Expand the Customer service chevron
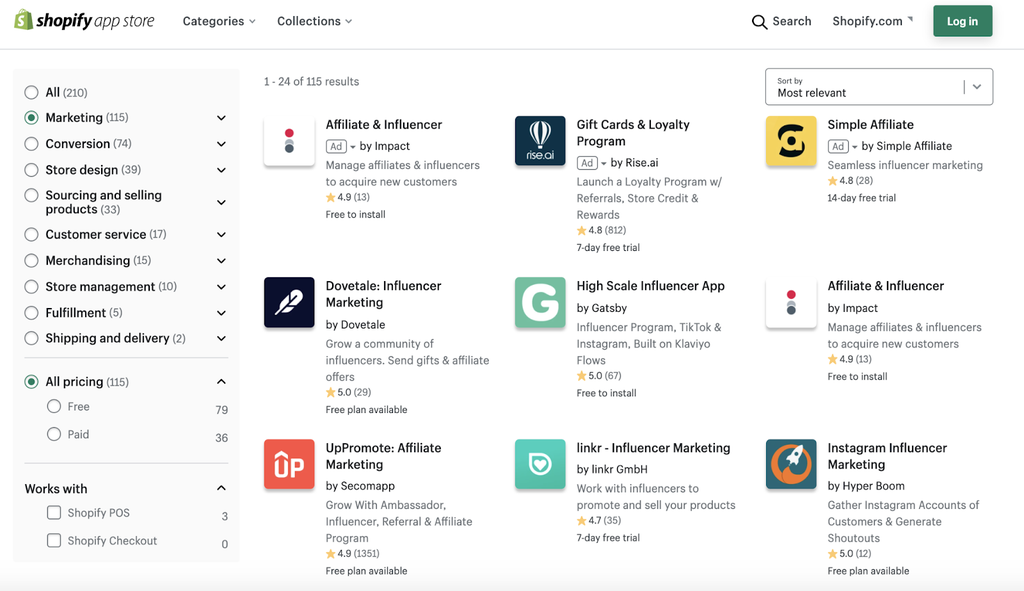 (x=221, y=235)
